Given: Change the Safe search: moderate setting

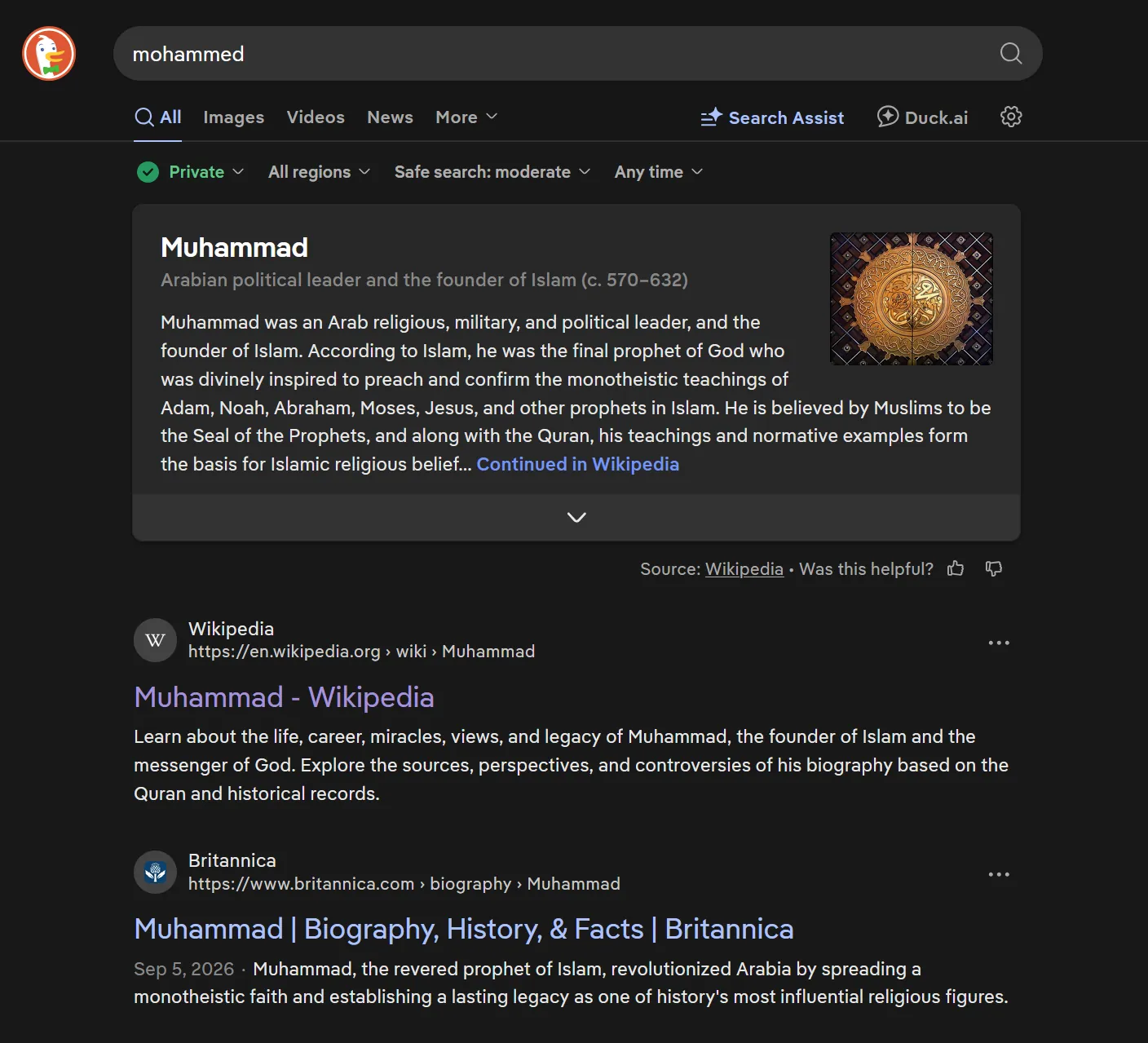Looking at the screenshot, I should 492,172.
